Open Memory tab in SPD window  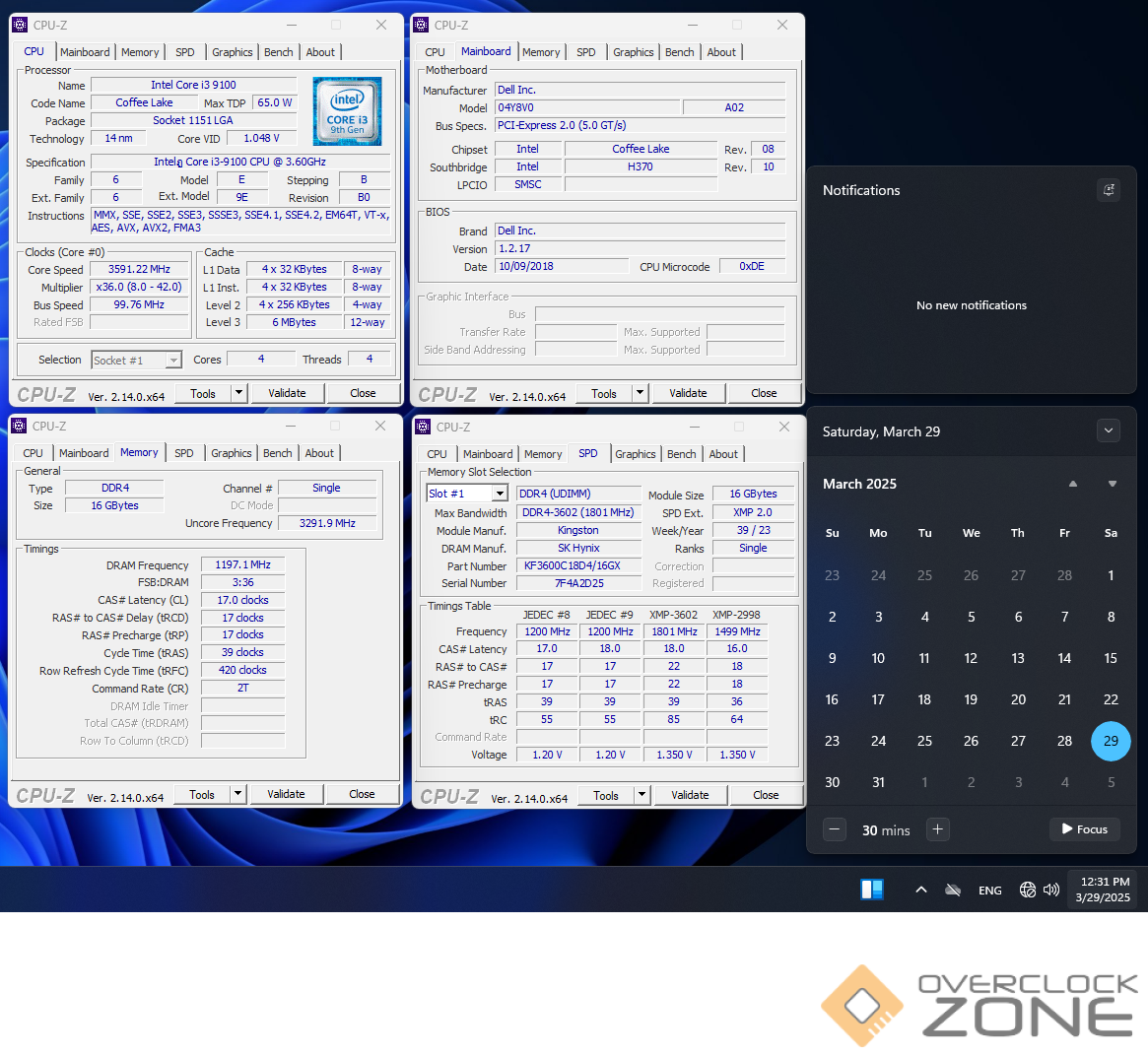pyautogui.click(x=543, y=454)
